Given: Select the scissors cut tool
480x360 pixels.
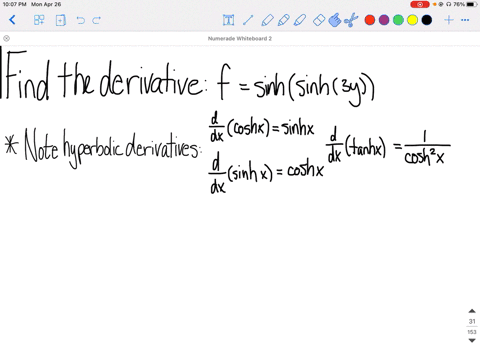Looking at the screenshot, I should pyautogui.click(x=351, y=20).
